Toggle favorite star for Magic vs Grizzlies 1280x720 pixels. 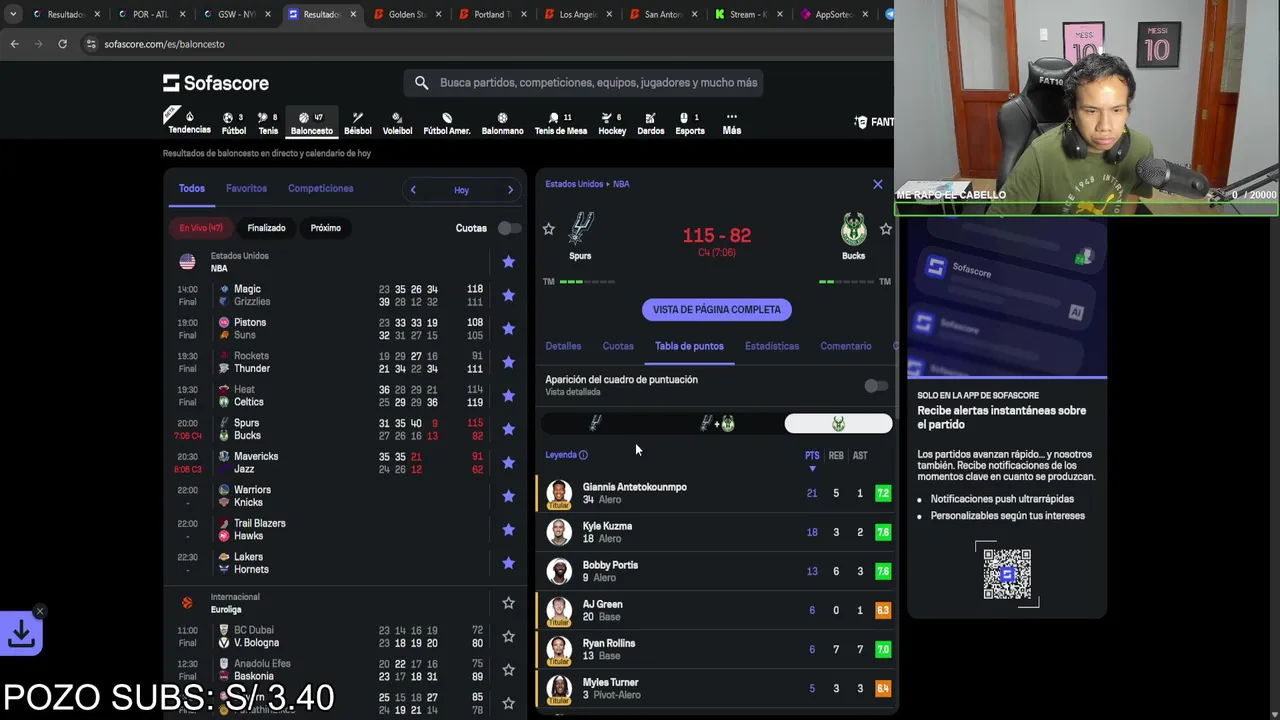508,295
